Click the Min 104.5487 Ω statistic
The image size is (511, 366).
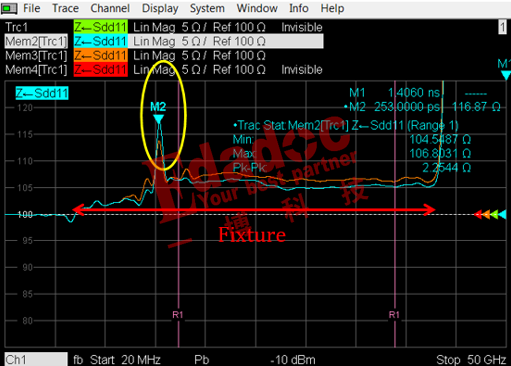click(352, 139)
